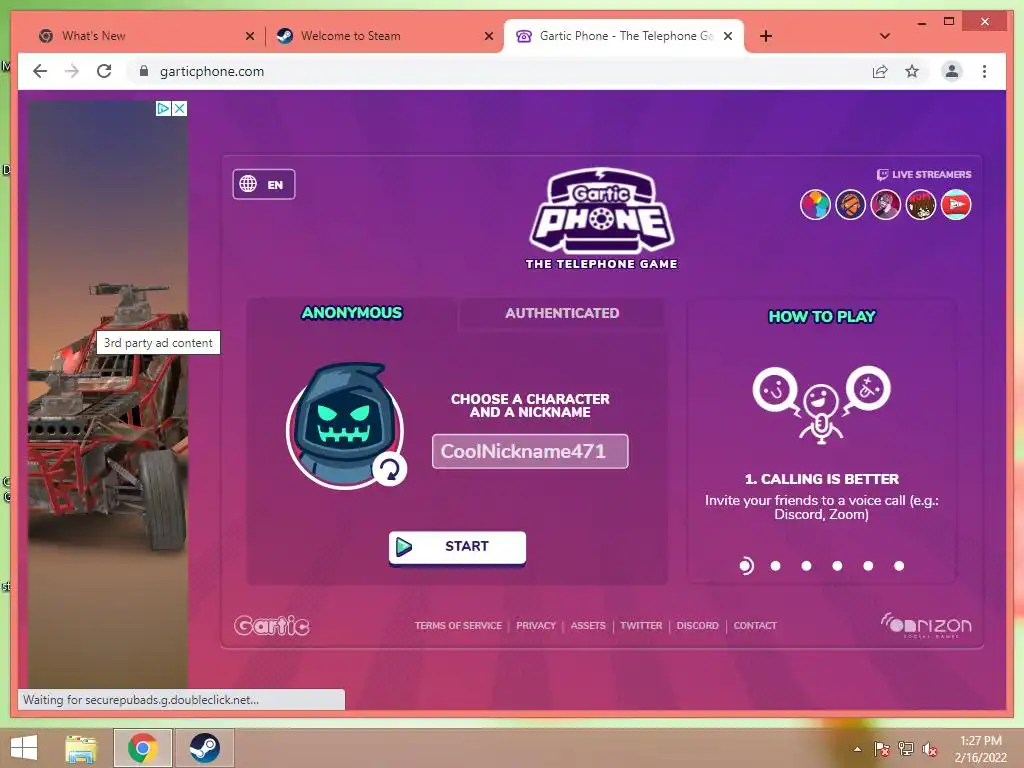Viewport: 1024px width, 768px height.
Task: Open the third live streamer avatar
Action: 886,205
